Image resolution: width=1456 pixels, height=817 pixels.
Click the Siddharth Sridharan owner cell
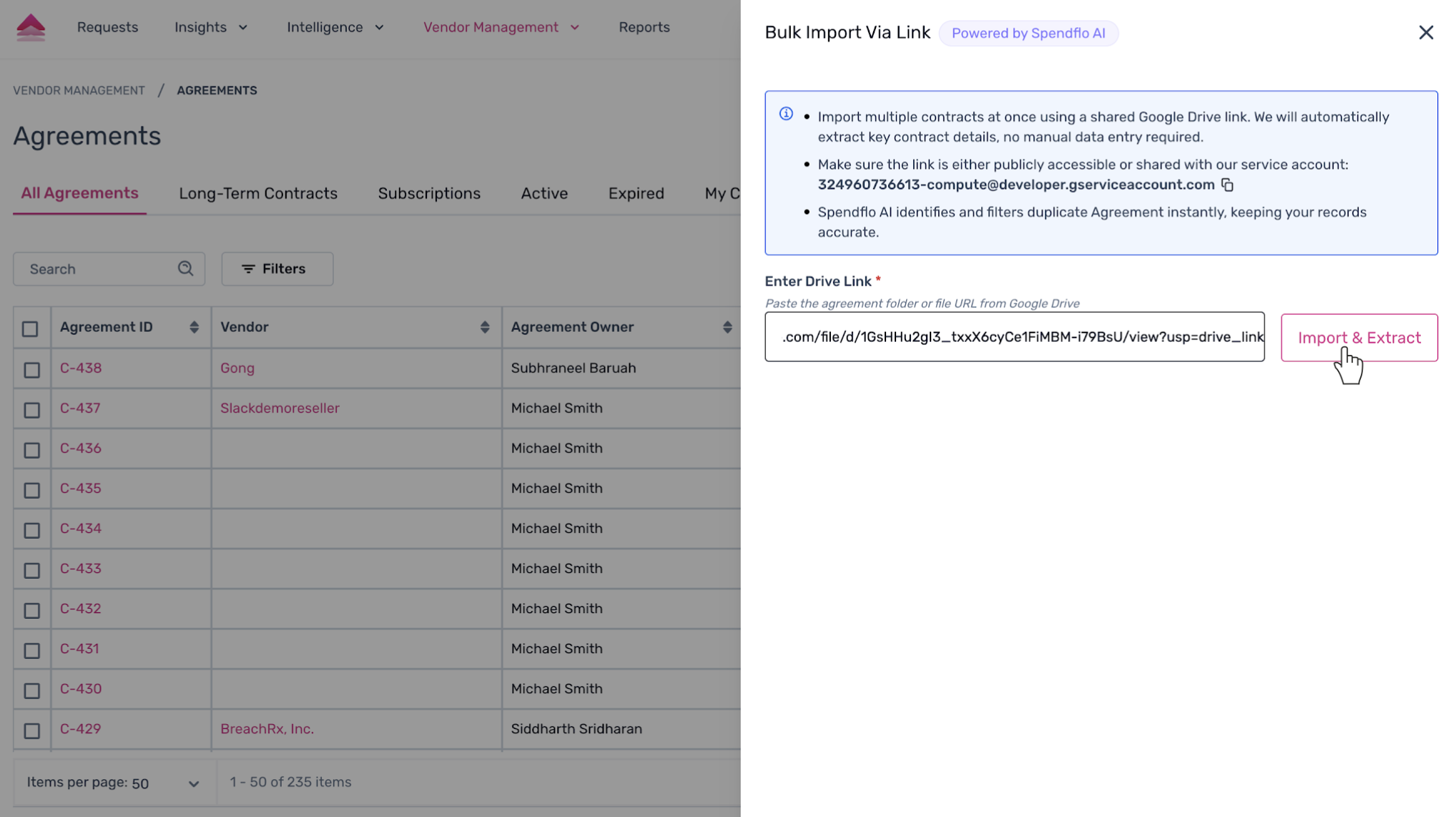576,728
